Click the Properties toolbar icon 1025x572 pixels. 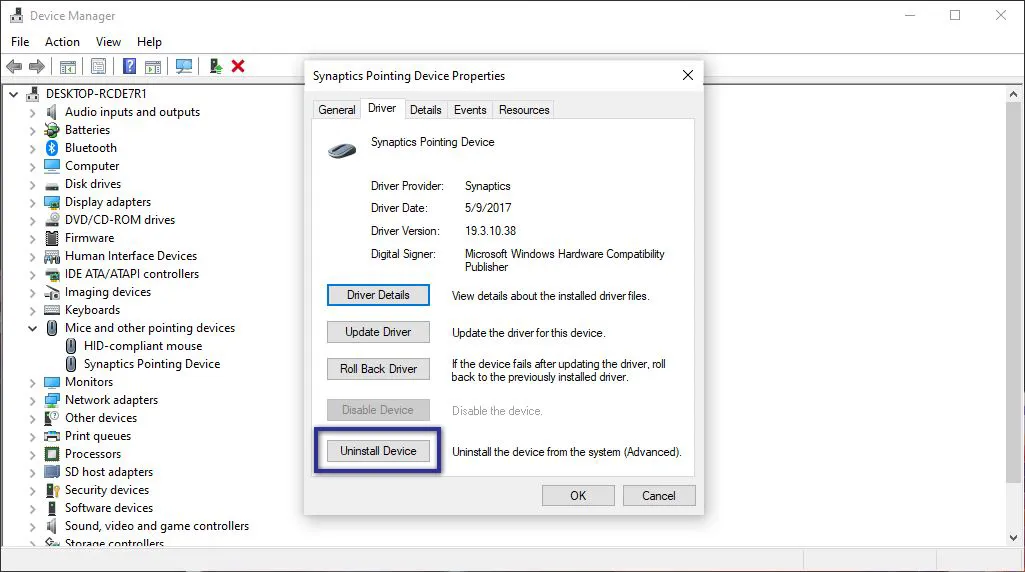pos(99,66)
